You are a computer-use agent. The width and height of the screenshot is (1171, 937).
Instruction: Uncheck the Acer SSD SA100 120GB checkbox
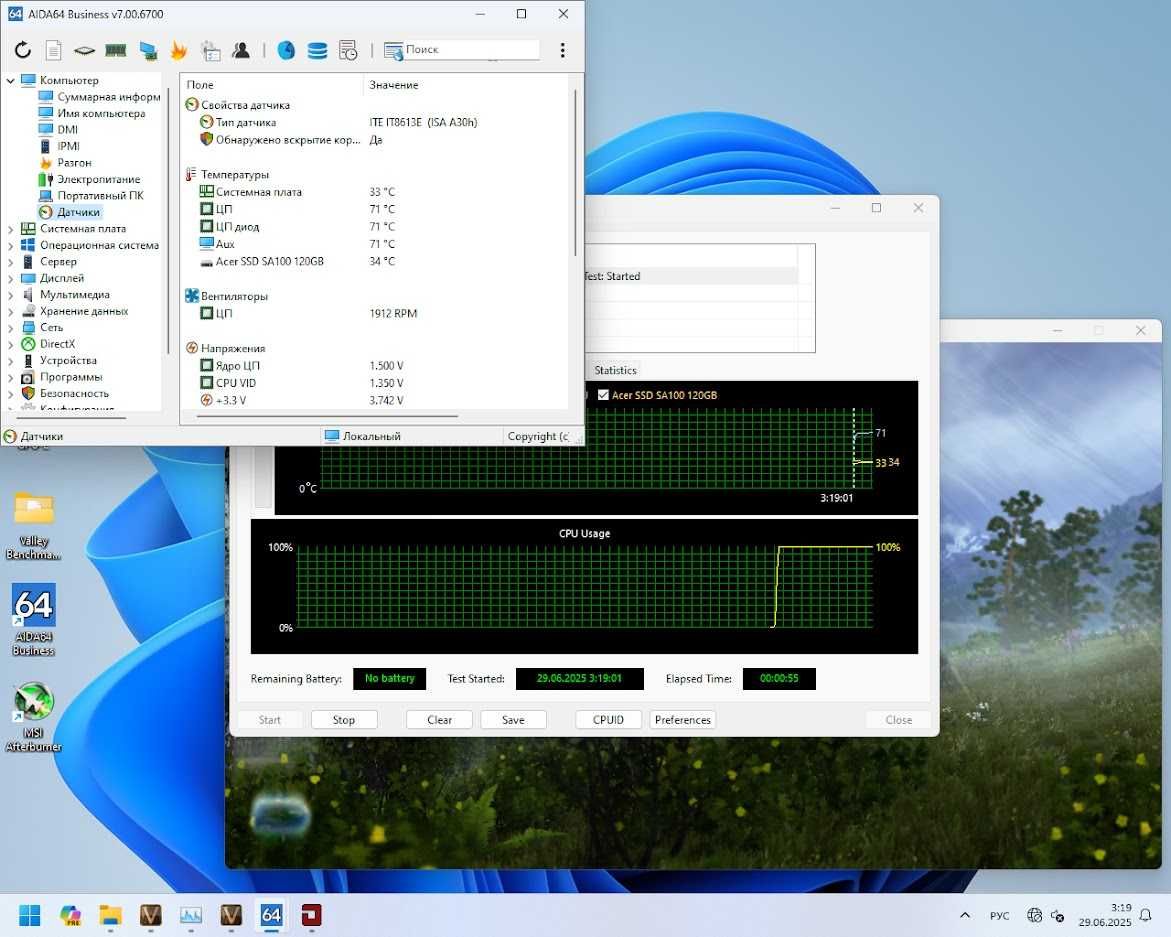coord(603,395)
